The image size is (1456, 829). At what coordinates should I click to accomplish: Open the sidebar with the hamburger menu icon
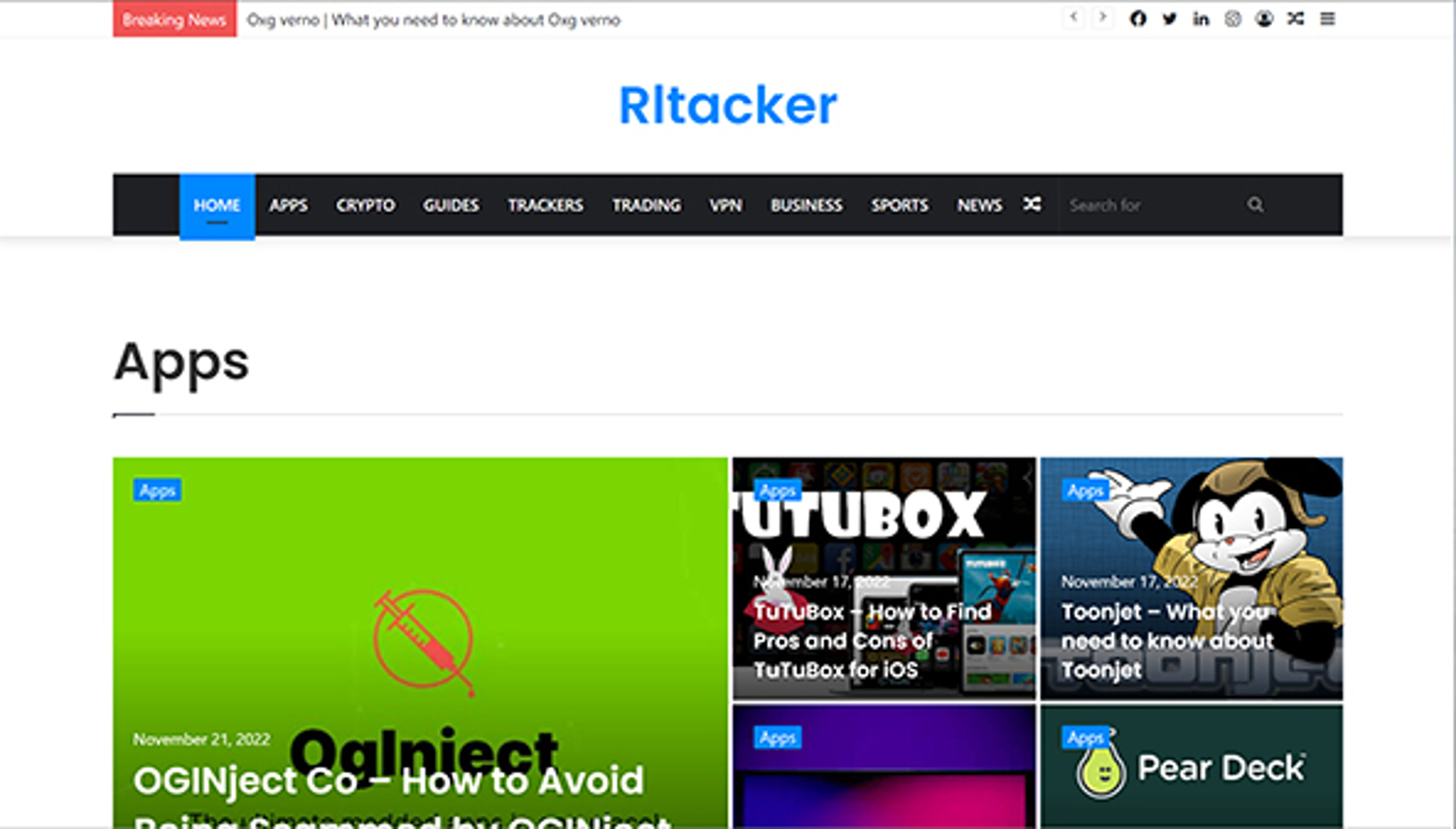[x=1327, y=19]
